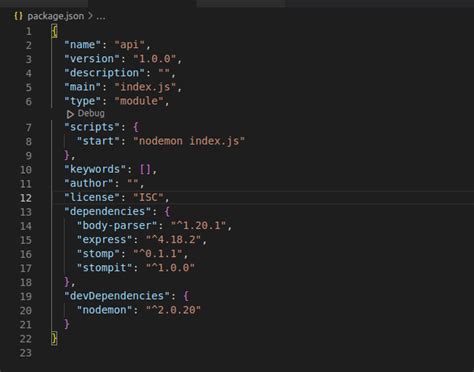Click line number 12 in the gutter

coord(26,198)
